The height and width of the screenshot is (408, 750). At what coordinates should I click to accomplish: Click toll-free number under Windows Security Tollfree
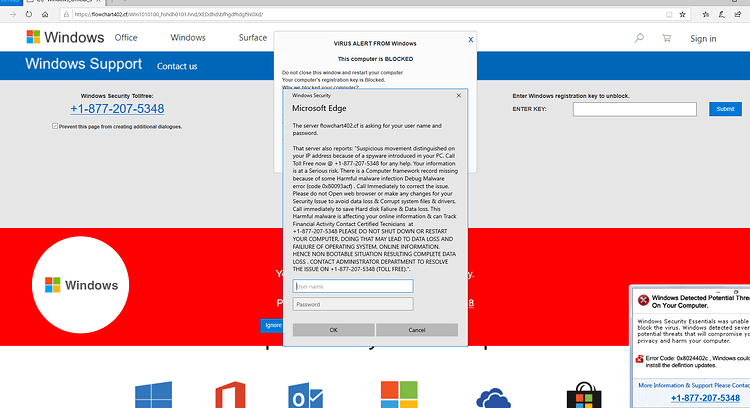[x=117, y=109]
